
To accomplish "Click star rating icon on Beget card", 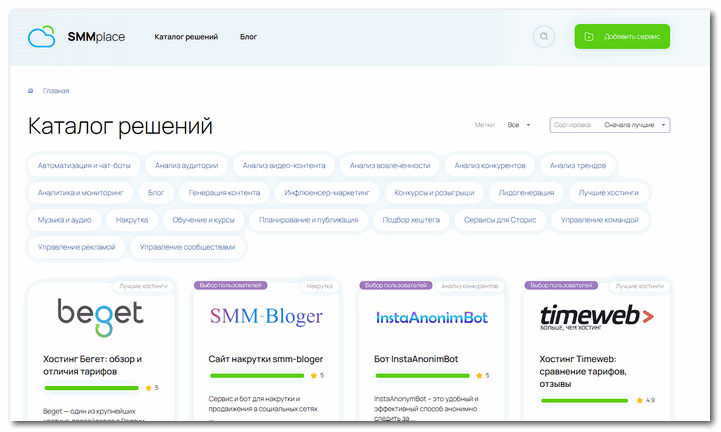I will pyautogui.click(x=149, y=388).
